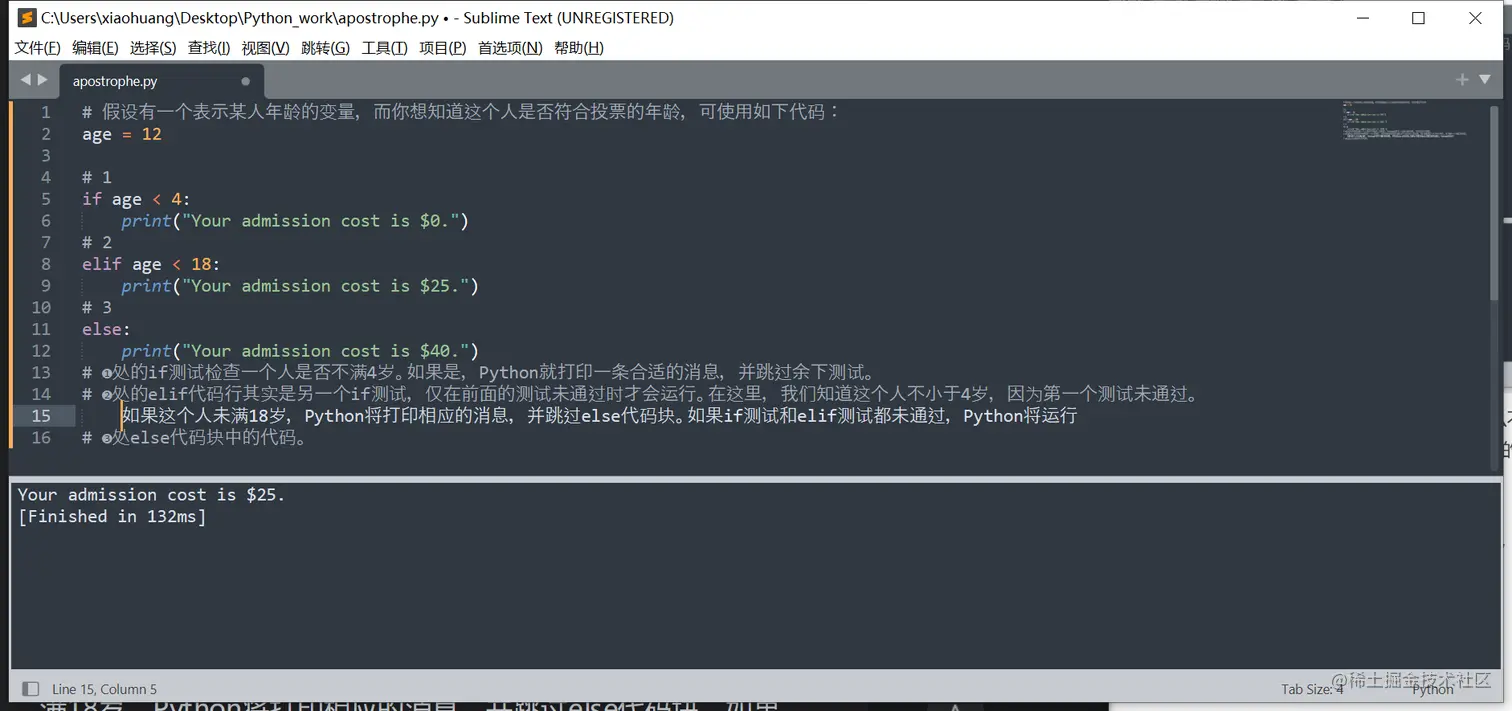Go to previous tab with left arrow
The width and height of the screenshot is (1512, 711).
[25, 80]
